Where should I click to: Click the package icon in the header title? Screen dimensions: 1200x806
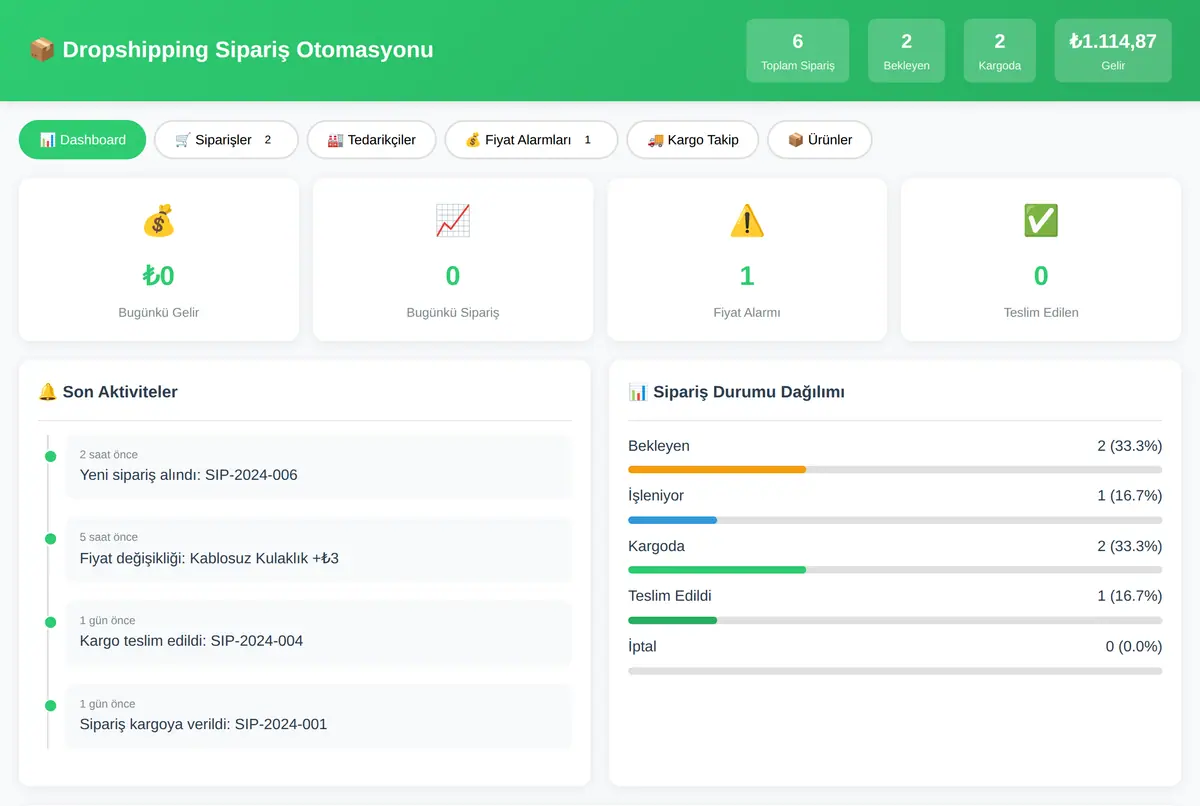coord(42,49)
